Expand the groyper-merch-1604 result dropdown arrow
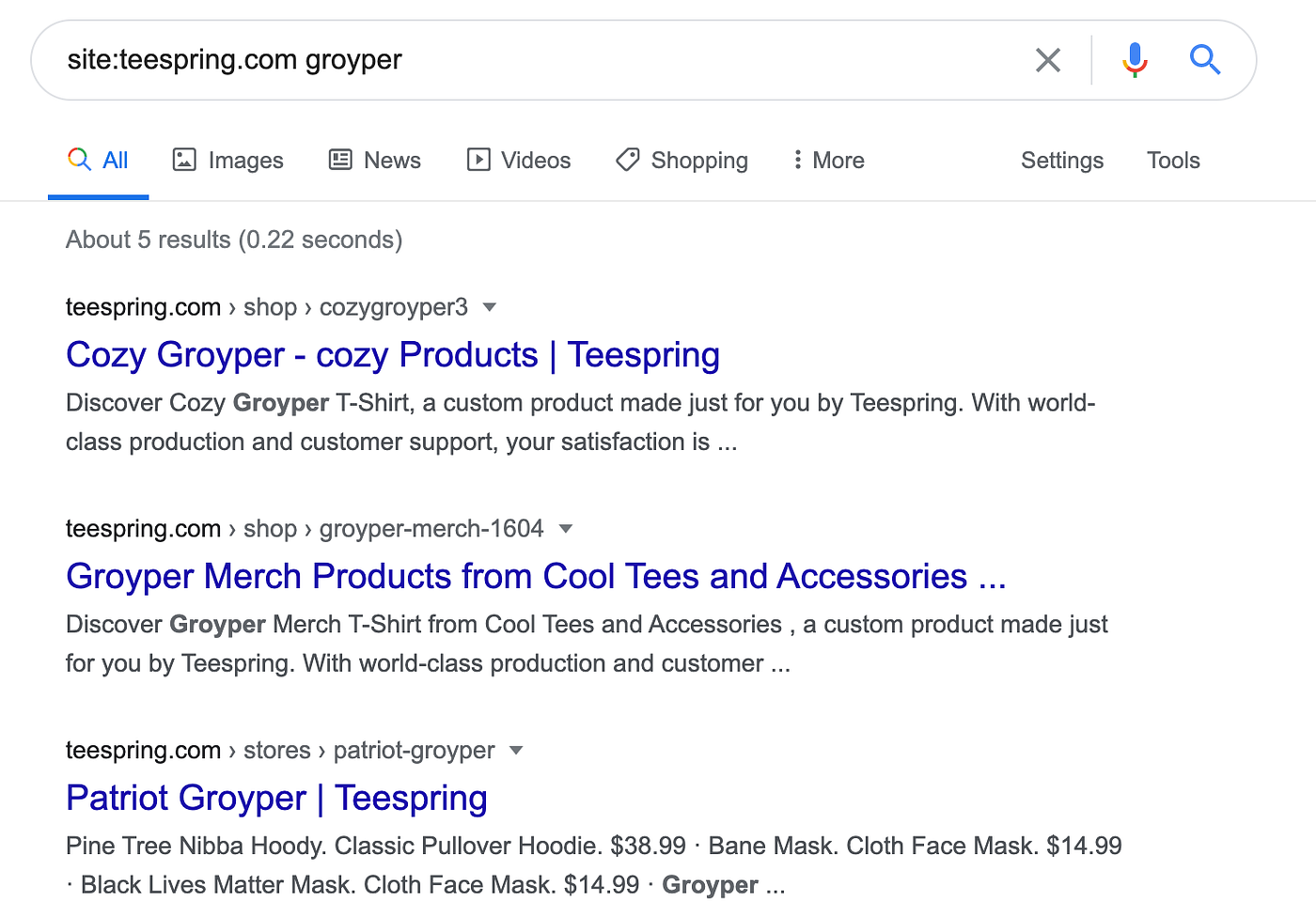Image resolution: width=1316 pixels, height=916 pixels. pos(566,529)
